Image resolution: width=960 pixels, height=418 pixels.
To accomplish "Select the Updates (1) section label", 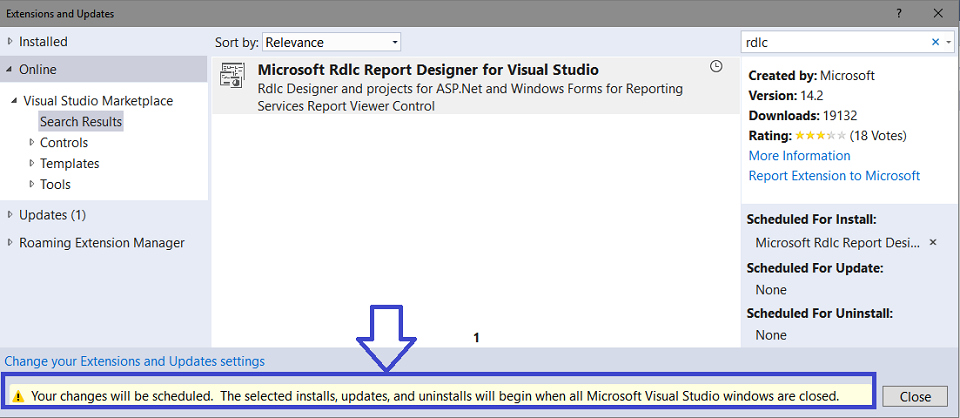I will [x=53, y=215].
